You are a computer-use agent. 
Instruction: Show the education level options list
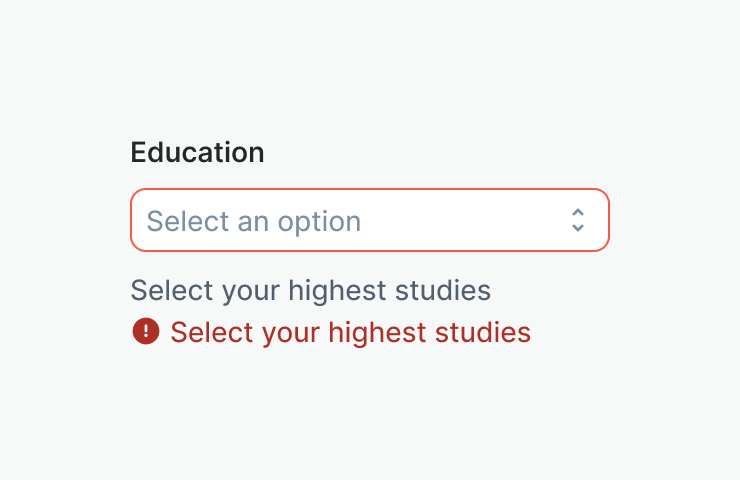point(369,220)
